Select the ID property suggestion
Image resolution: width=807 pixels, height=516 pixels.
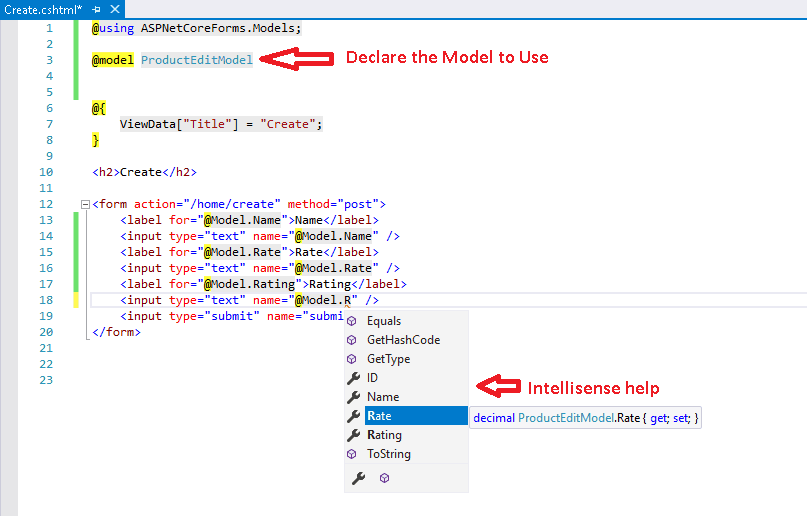(373, 378)
